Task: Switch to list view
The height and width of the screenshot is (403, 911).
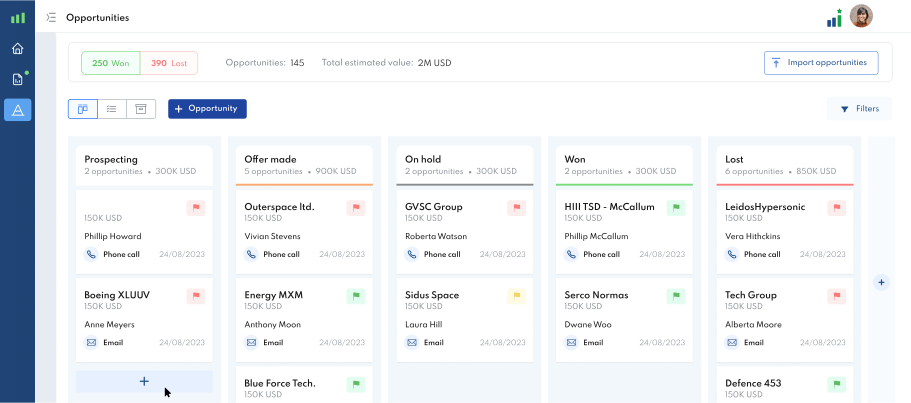Action: [112, 109]
